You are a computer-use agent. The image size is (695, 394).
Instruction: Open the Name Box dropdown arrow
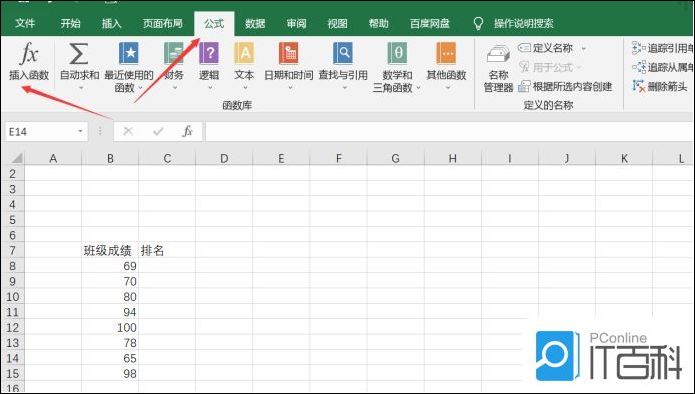tap(80, 131)
